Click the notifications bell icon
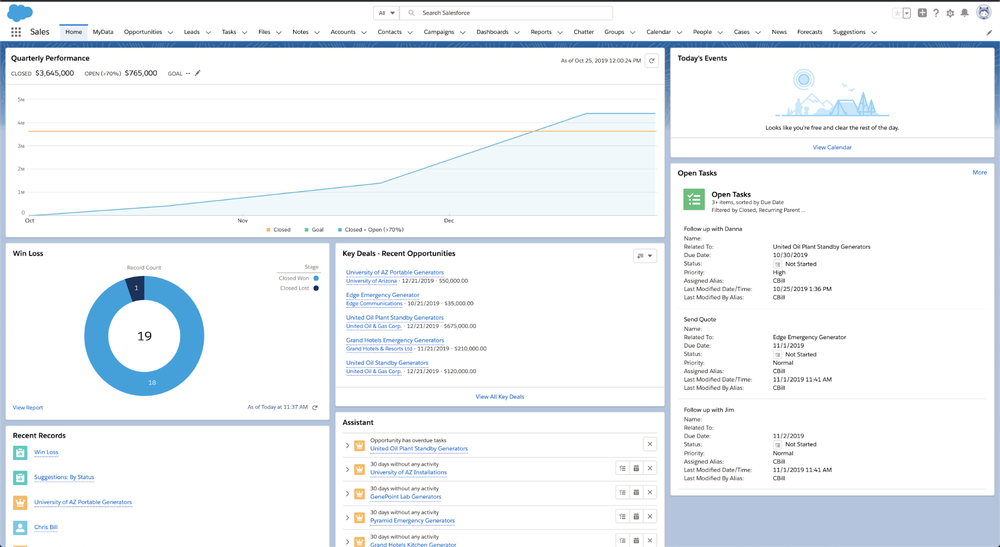The width and height of the screenshot is (1000, 547). coord(965,13)
